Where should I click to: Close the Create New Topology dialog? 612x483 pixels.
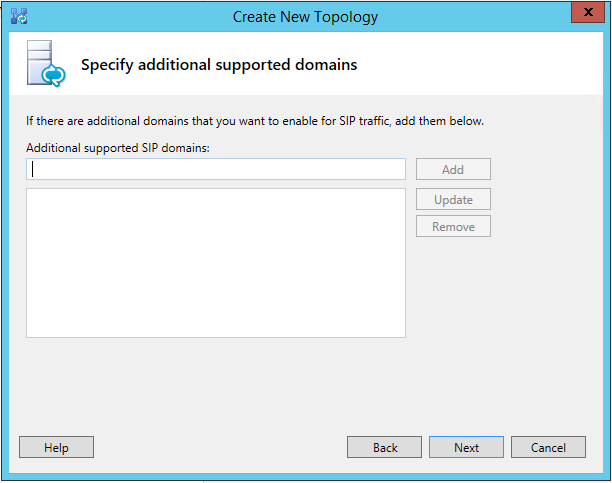tap(588, 12)
